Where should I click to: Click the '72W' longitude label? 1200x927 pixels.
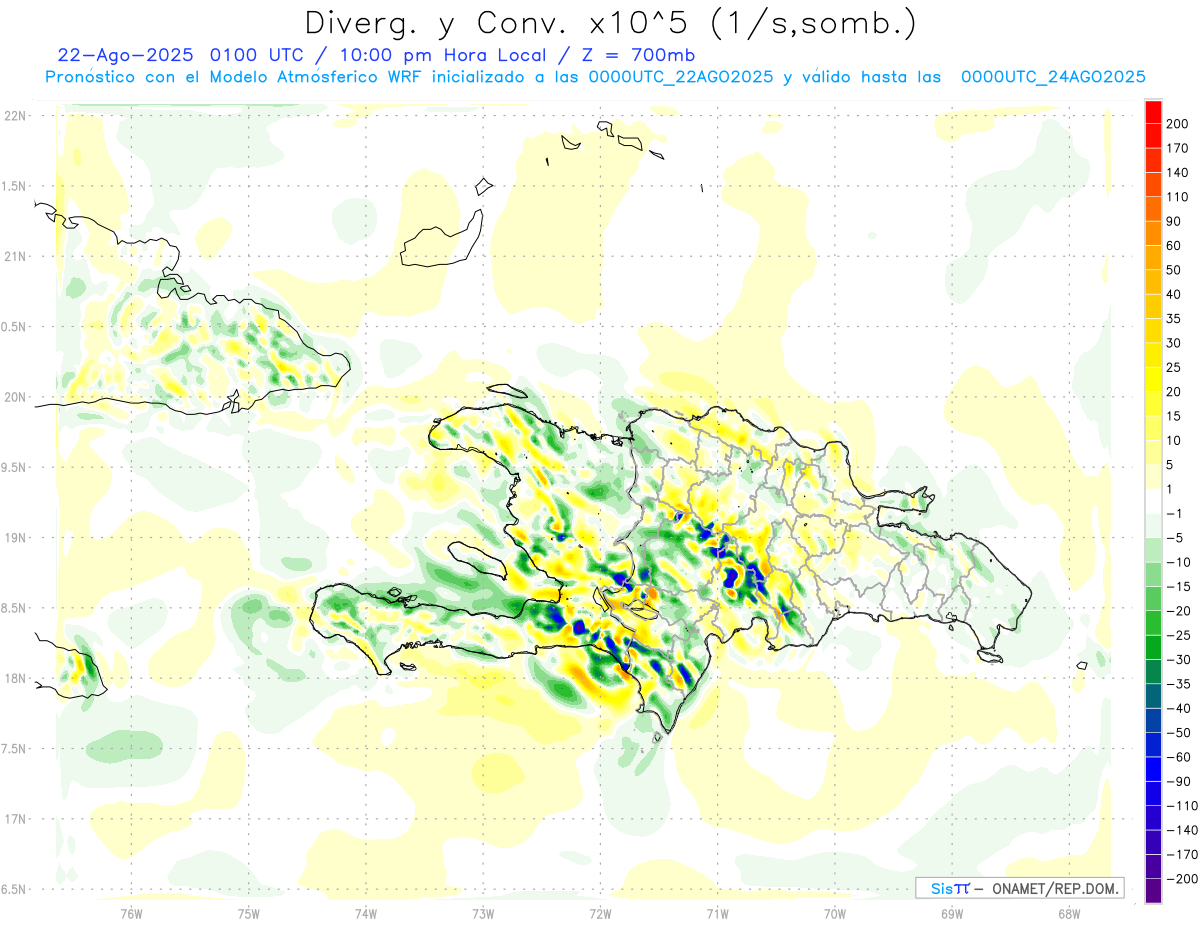tap(600, 912)
